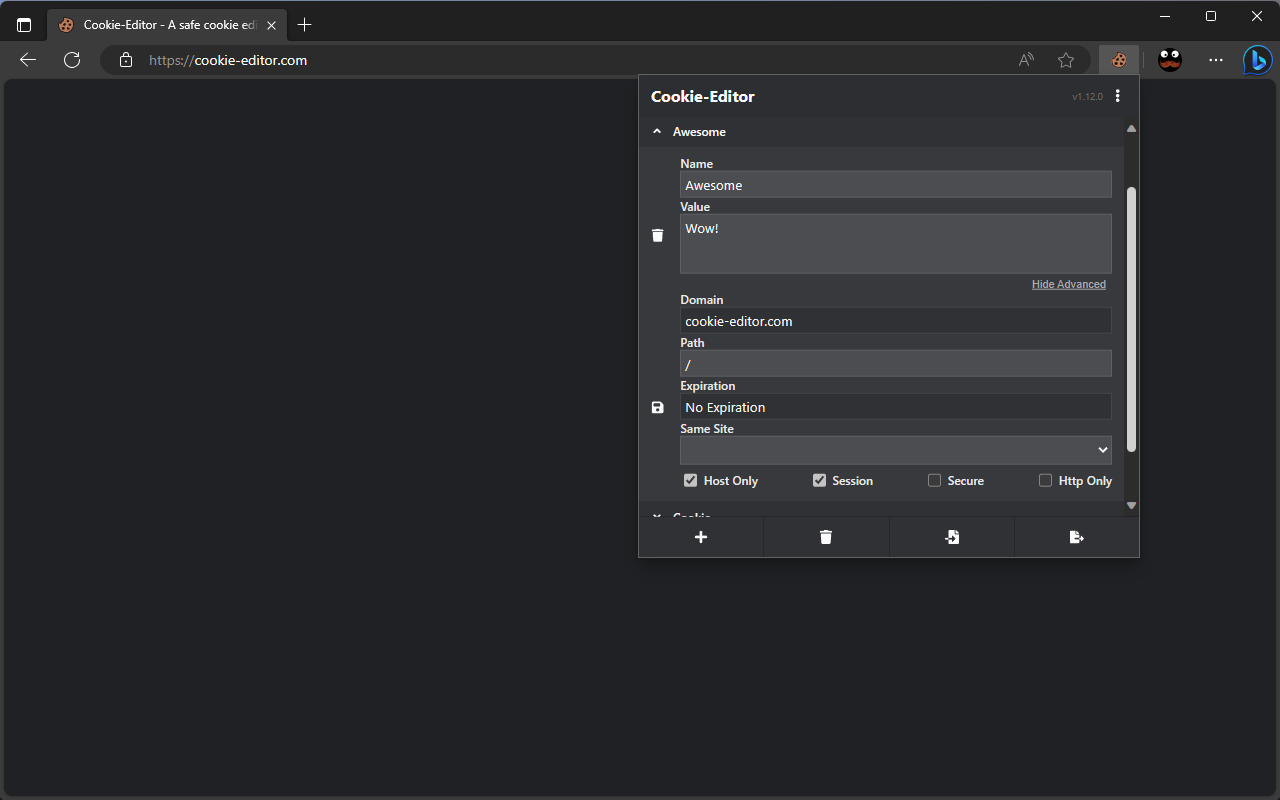Click the Import cookies button
This screenshot has width=1280, height=800.
pos(952,537)
